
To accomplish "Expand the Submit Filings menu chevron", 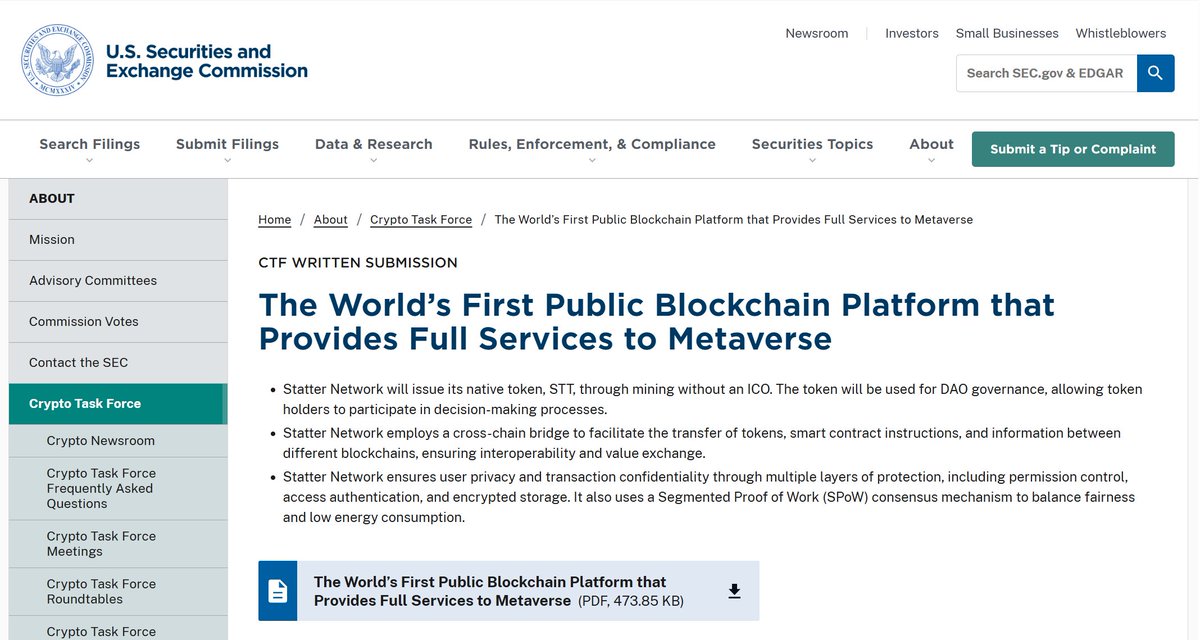I will 228,161.
